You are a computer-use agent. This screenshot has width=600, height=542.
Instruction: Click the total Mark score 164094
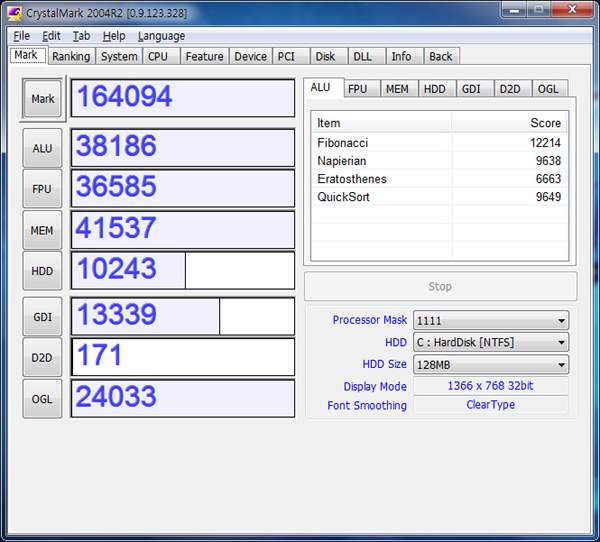pyautogui.click(x=125, y=96)
